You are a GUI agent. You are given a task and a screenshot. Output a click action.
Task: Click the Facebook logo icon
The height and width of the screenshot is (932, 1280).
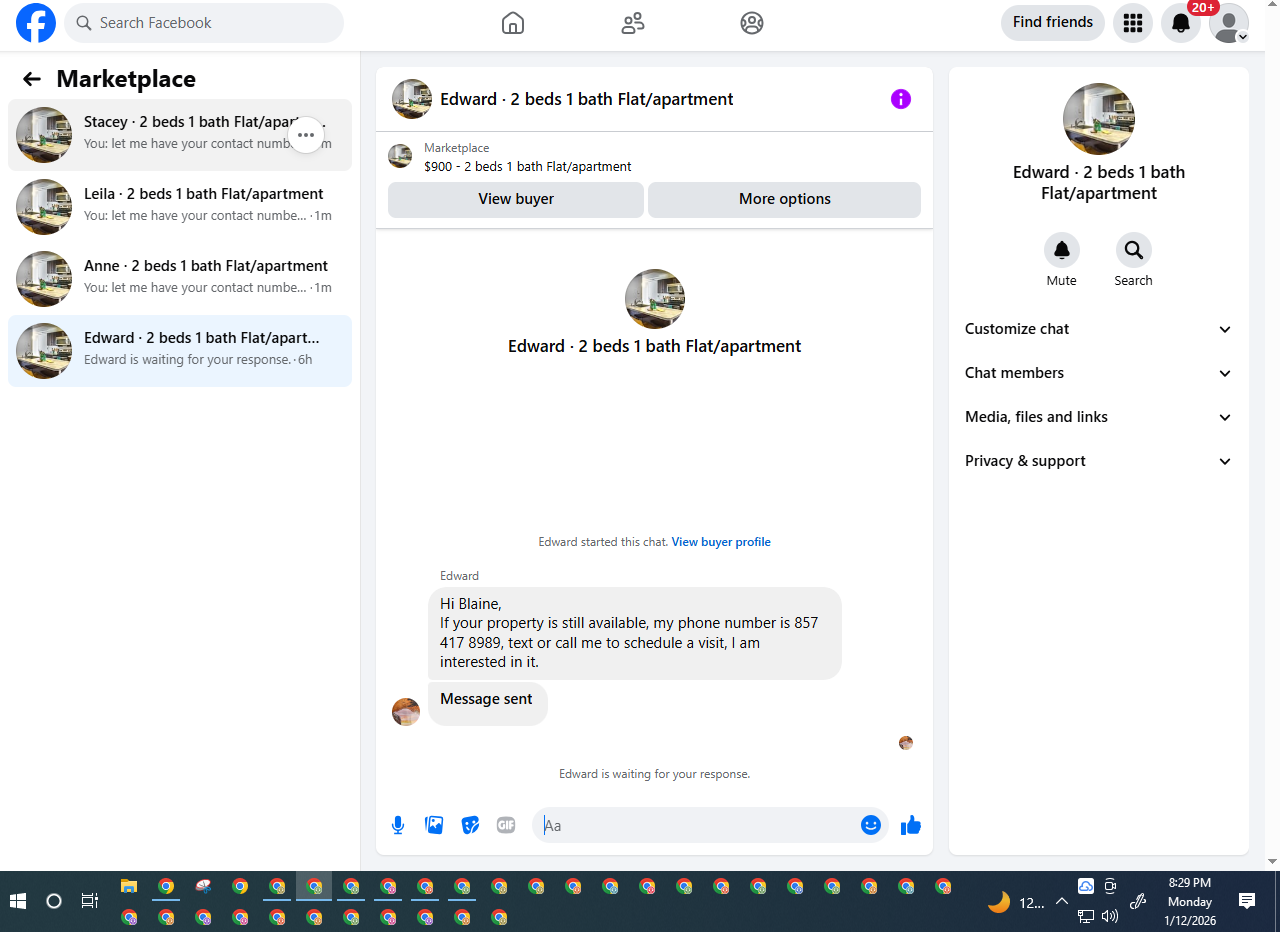(36, 23)
